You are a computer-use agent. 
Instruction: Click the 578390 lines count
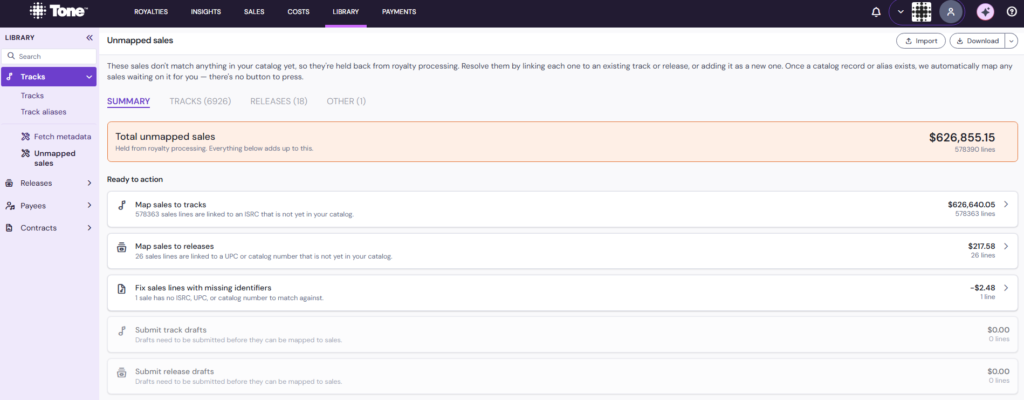tap(975, 149)
